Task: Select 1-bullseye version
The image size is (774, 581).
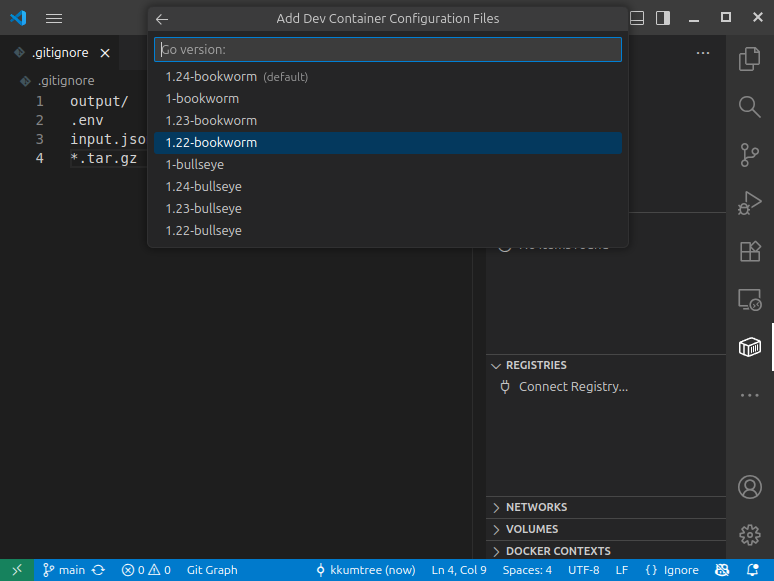Action: coord(387,164)
